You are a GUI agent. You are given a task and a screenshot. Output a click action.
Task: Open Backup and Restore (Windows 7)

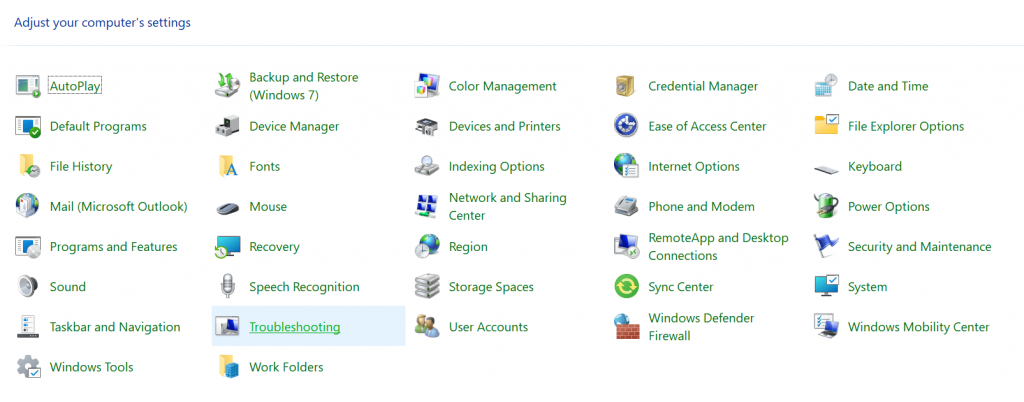point(303,86)
